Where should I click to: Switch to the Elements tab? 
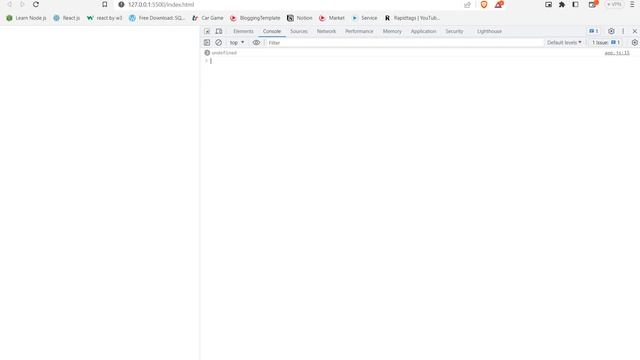click(243, 31)
